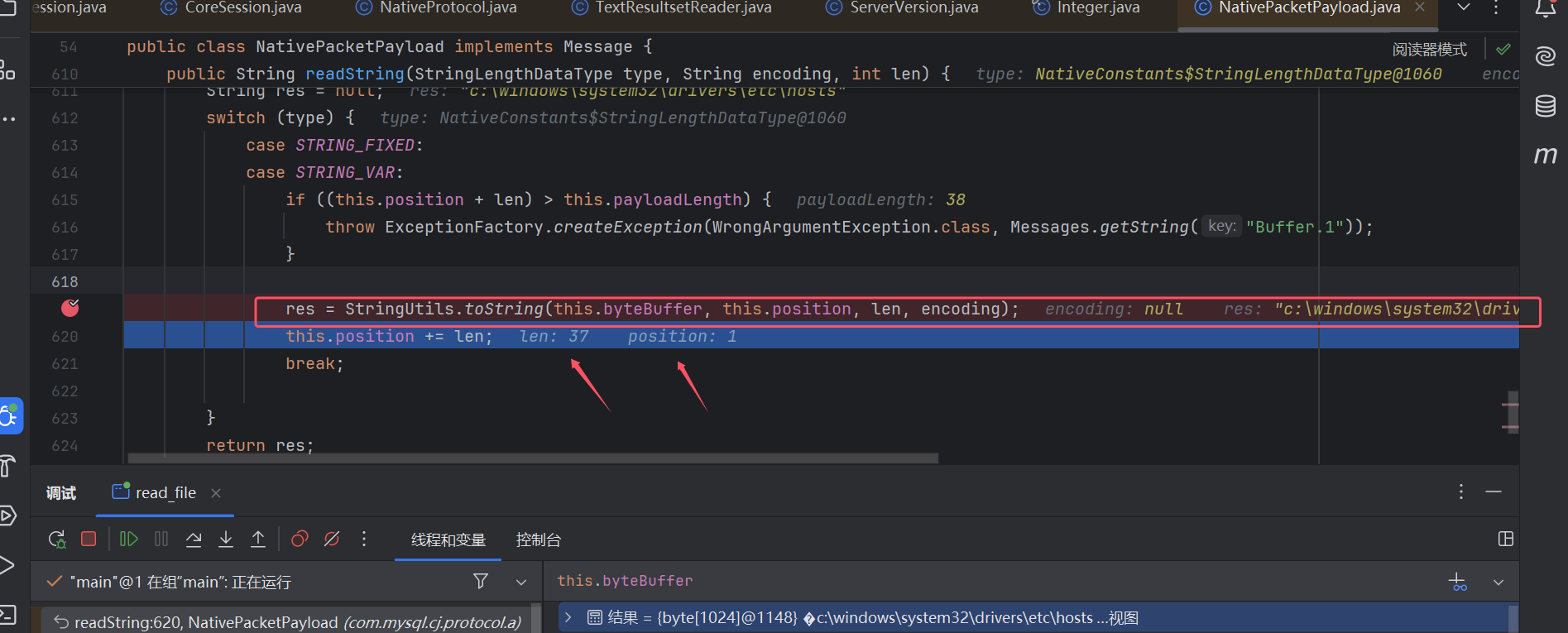Open the Build hammer tool window
The width and height of the screenshot is (1568, 633).
pos(7,466)
